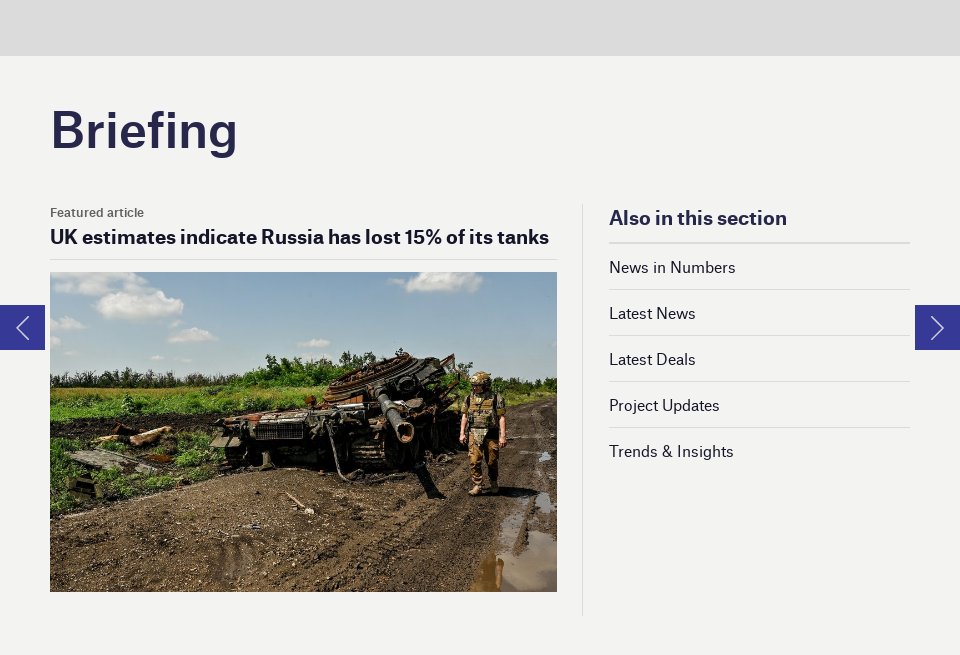Click the soldier in the featured photo
This screenshot has width=960, height=655.
pyautogui.click(x=483, y=430)
